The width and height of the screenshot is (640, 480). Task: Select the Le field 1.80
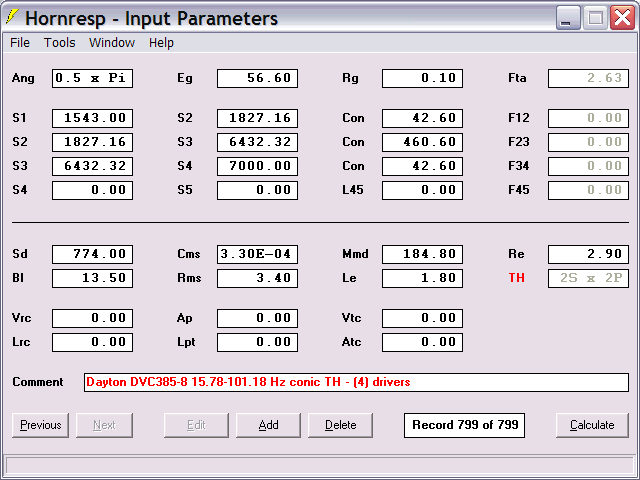422,278
